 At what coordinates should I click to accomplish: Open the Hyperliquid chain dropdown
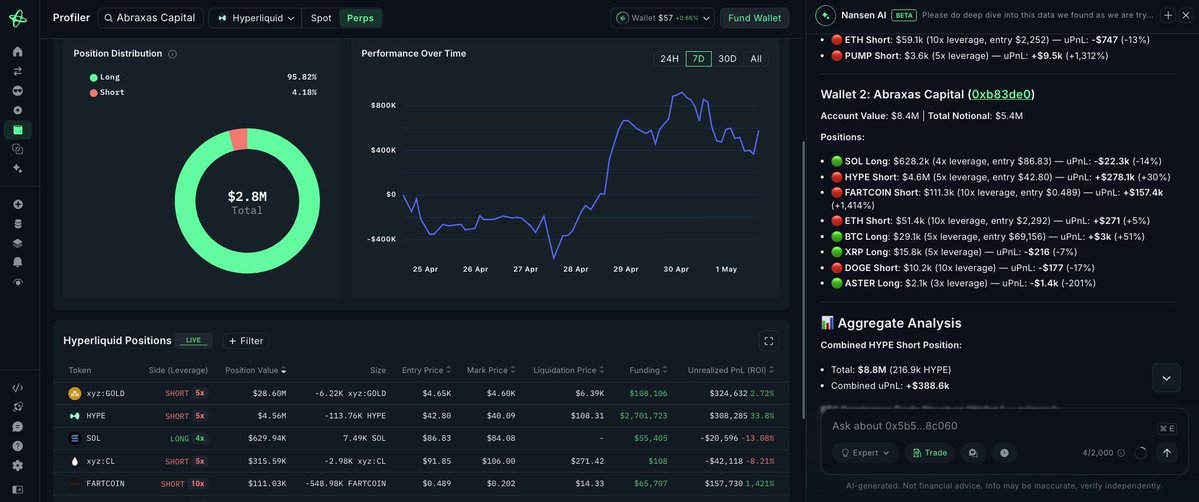click(x=255, y=18)
